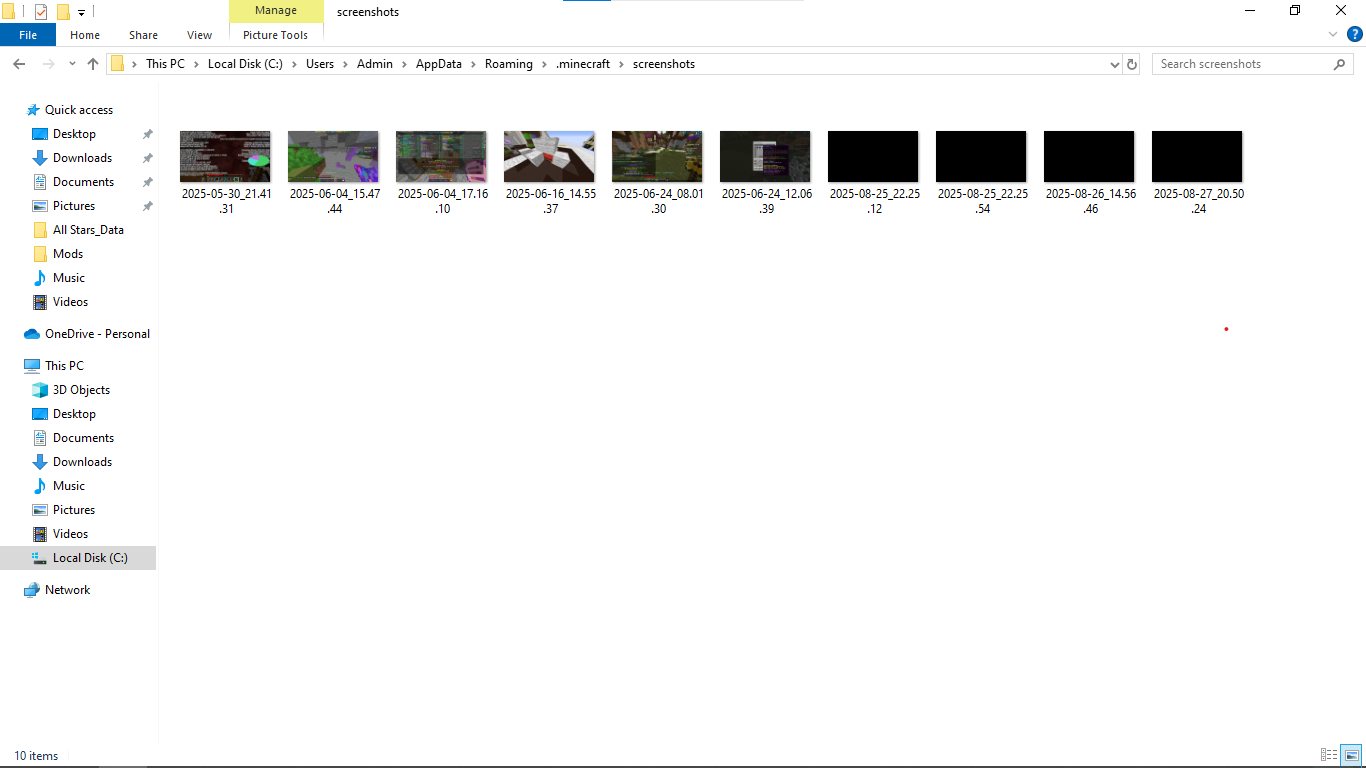Image resolution: width=1366 pixels, height=768 pixels.
Task: Expand the breadcrumb chevron after AppData
Action: [x=473, y=64]
